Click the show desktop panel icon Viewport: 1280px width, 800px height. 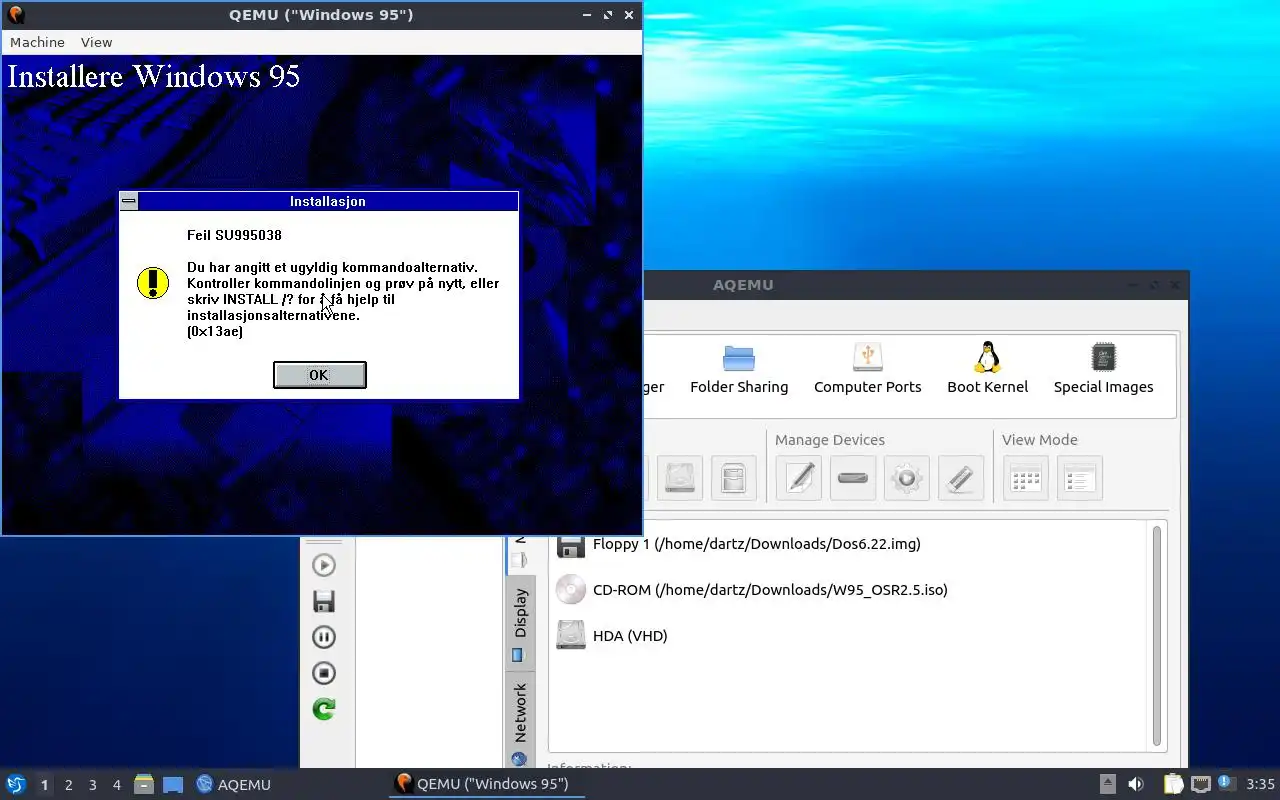click(x=173, y=784)
